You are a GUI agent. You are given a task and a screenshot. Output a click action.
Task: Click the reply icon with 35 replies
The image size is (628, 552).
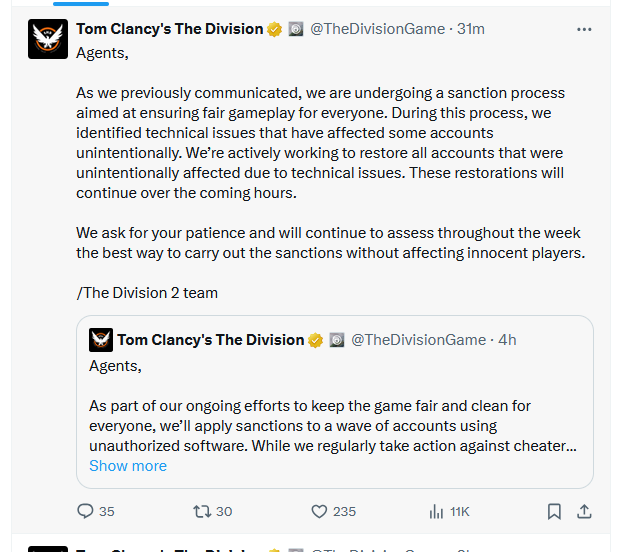click(86, 511)
